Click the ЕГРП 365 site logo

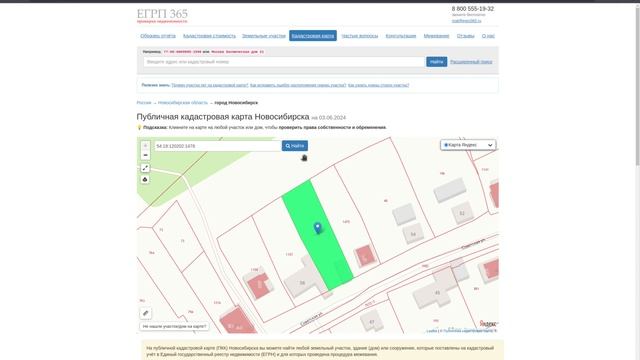tap(162, 15)
